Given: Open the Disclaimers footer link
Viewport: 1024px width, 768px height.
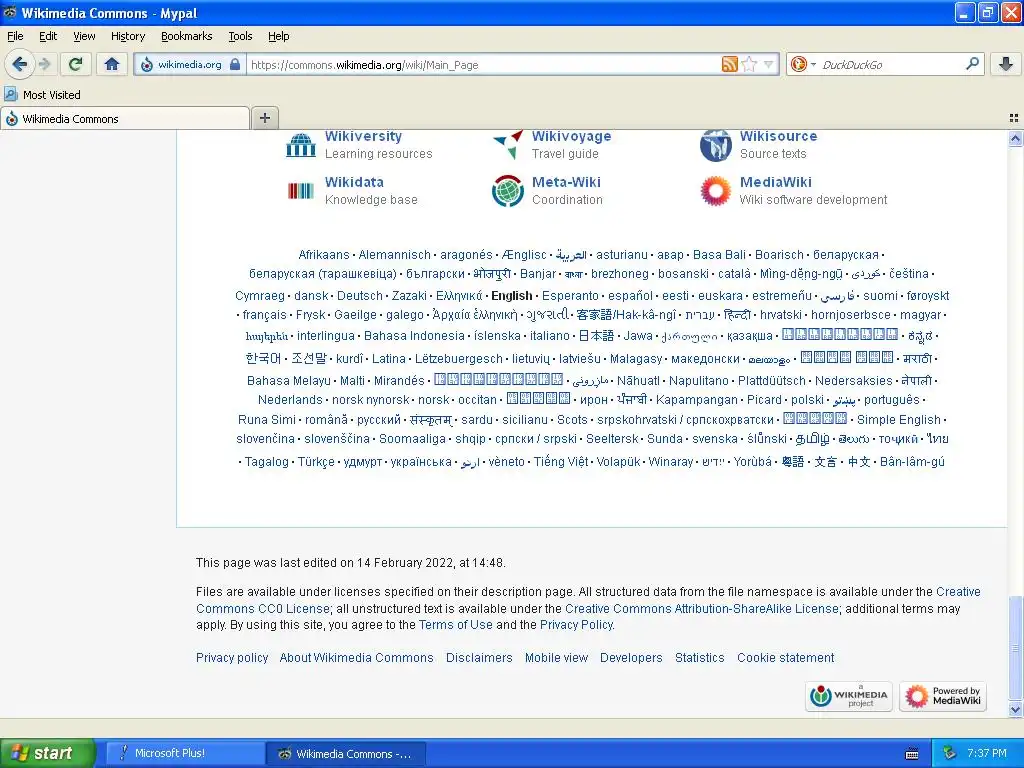Looking at the screenshot, I should [479, 658].
